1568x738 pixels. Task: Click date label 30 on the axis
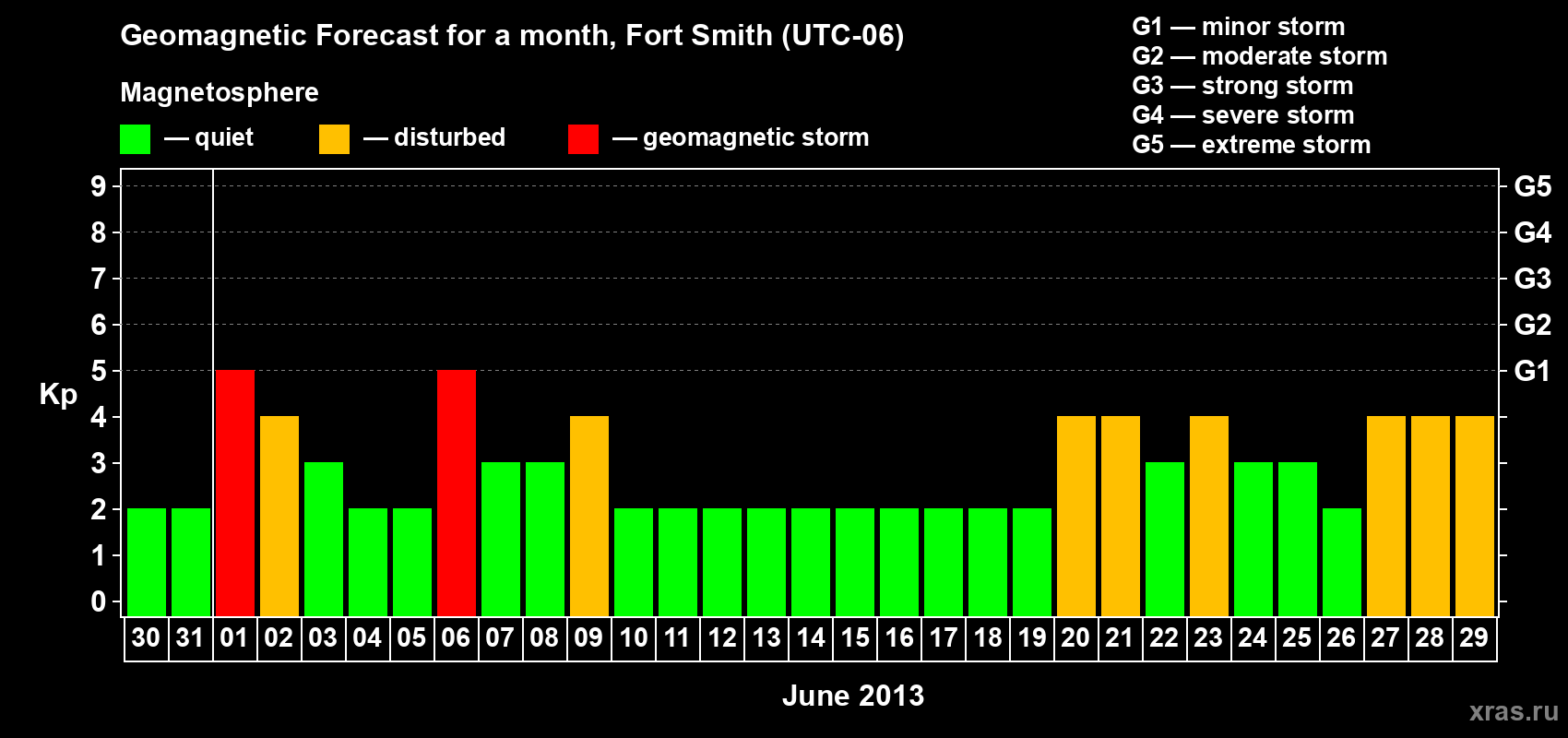tap(146, 638)
